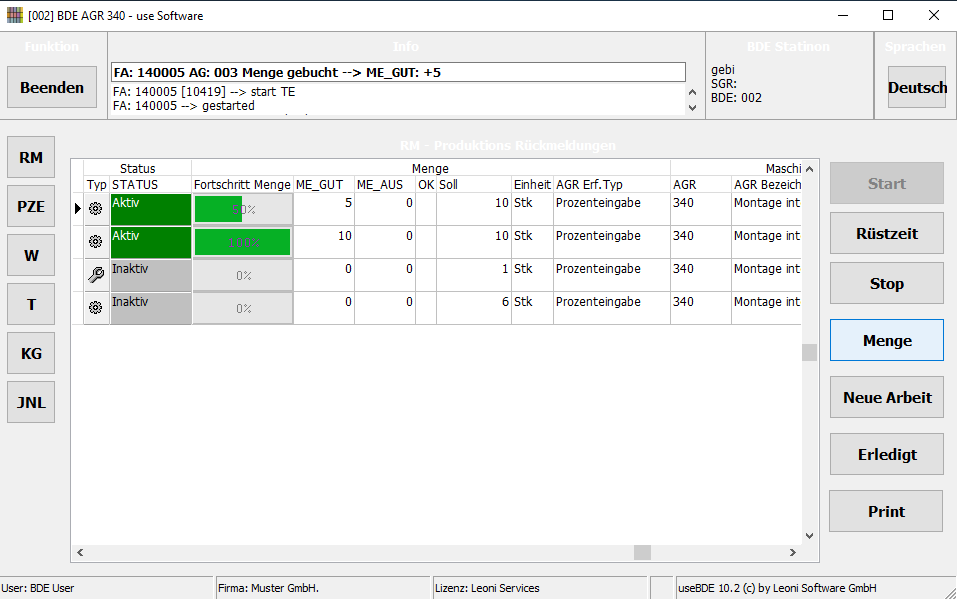Click the Aktiv status cell in the 100% row
The width and height of the screenshot is (957, 599).
click(151, 242)
